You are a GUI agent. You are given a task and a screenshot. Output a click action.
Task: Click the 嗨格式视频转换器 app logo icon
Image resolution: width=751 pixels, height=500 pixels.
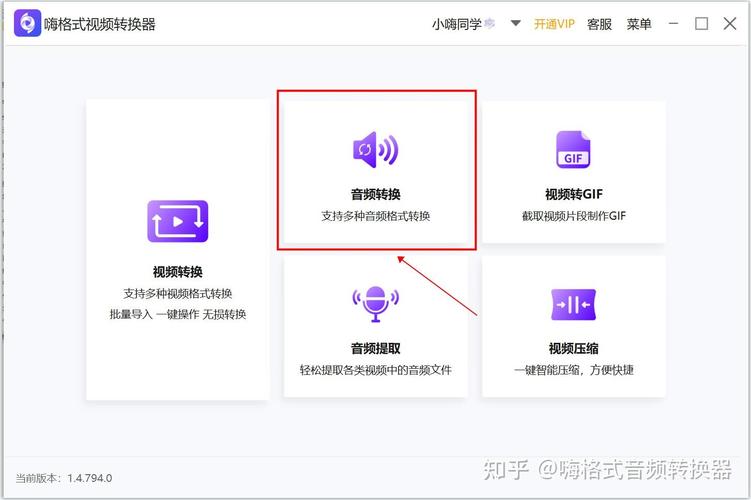click(x=27, y=23)
